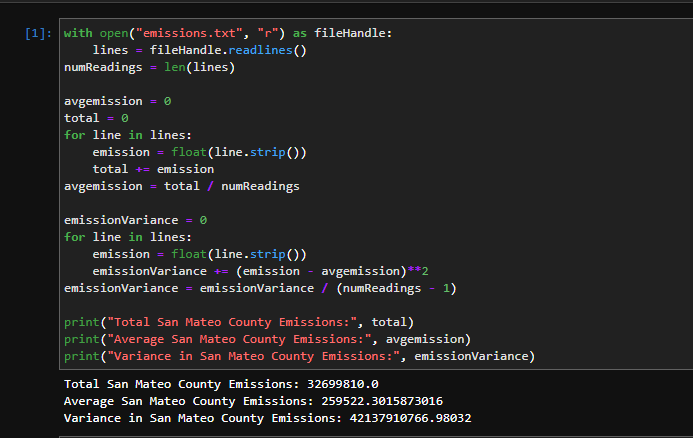
Task: Click the total += emission line
Action: tap(153, 169)
